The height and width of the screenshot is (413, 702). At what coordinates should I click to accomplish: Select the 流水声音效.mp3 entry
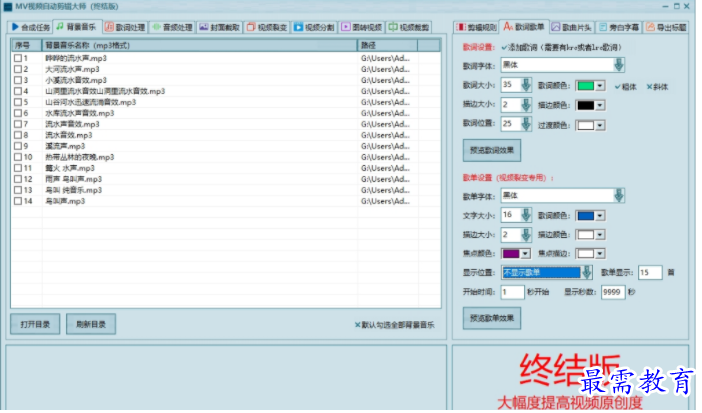226,124
